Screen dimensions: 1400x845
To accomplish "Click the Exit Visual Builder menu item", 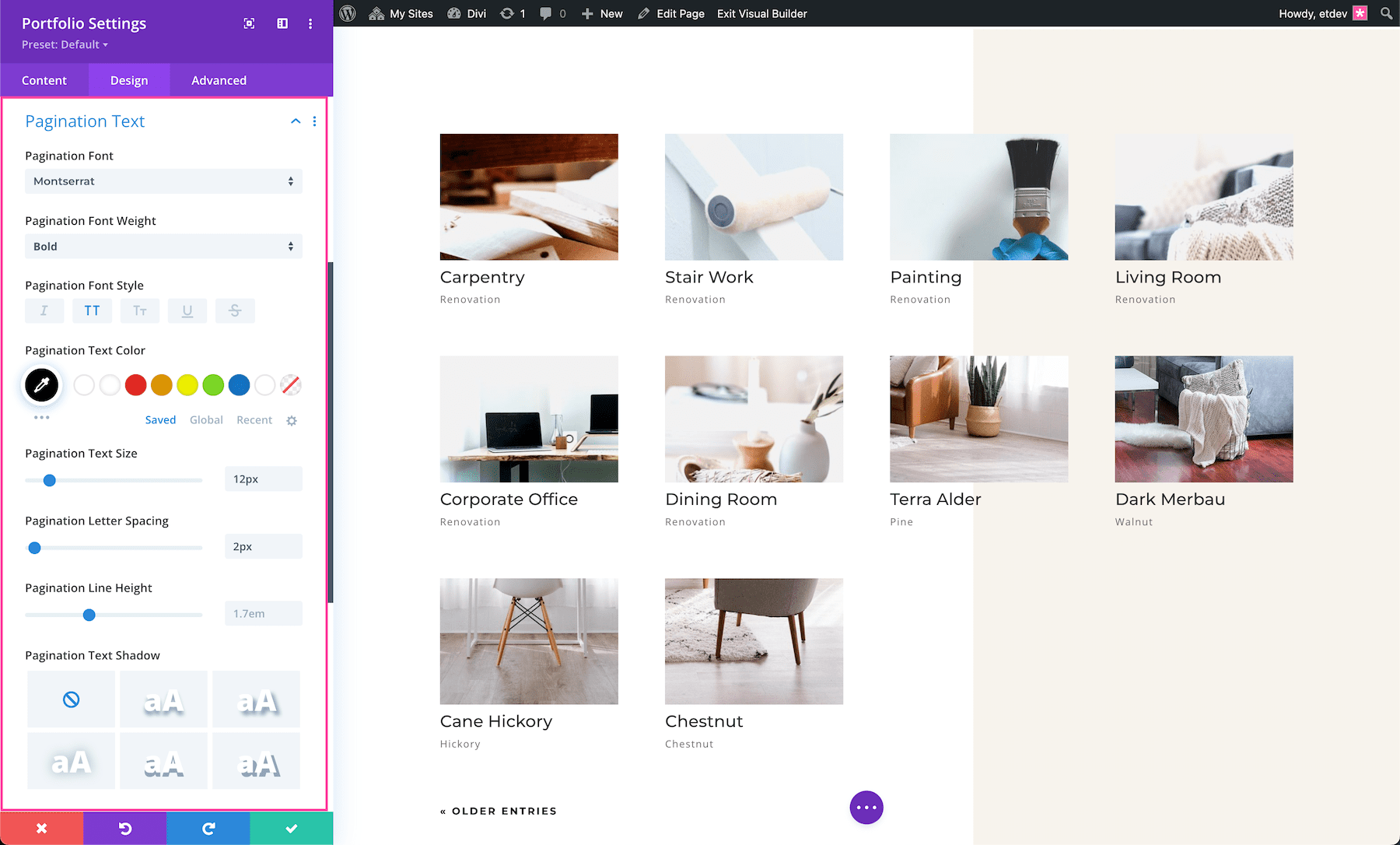I will click(761, 13).
